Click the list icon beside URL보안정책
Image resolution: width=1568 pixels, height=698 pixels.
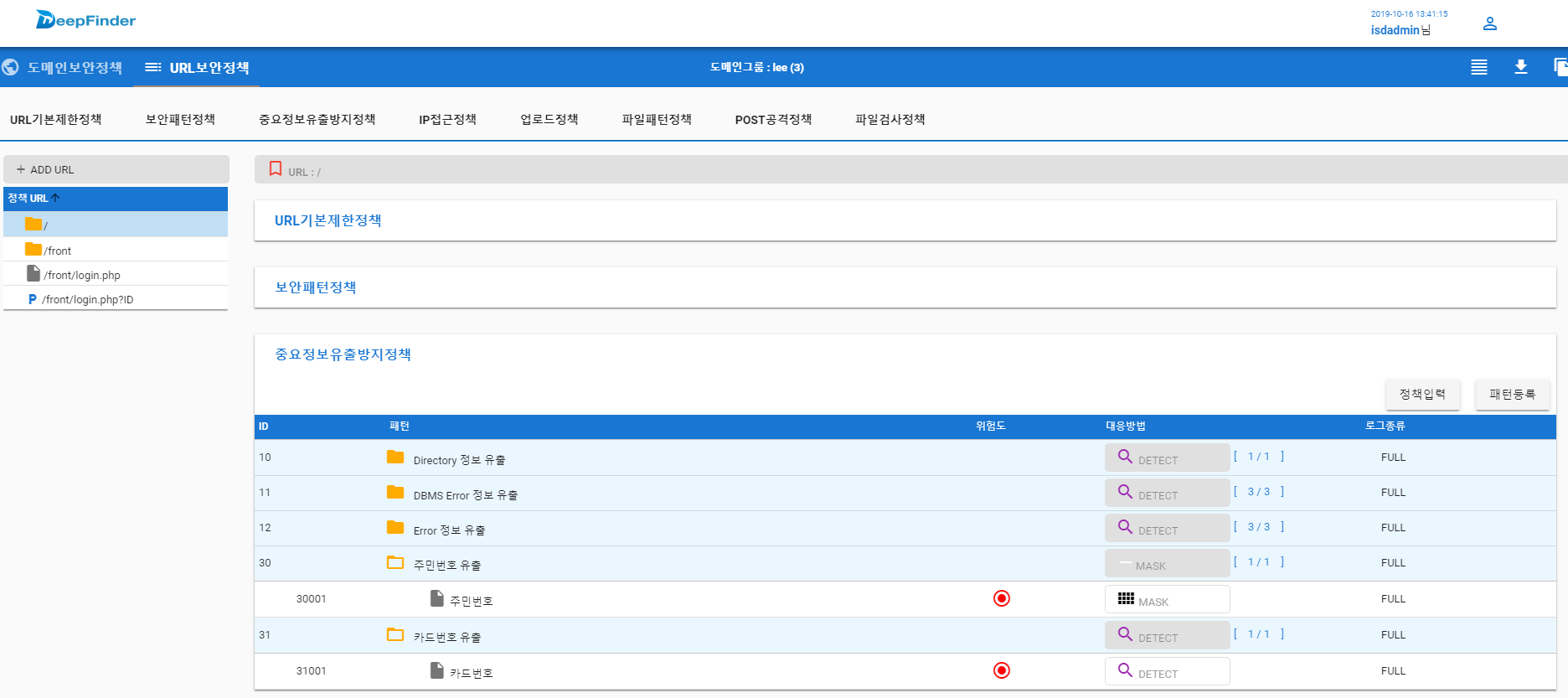[152, 67]
